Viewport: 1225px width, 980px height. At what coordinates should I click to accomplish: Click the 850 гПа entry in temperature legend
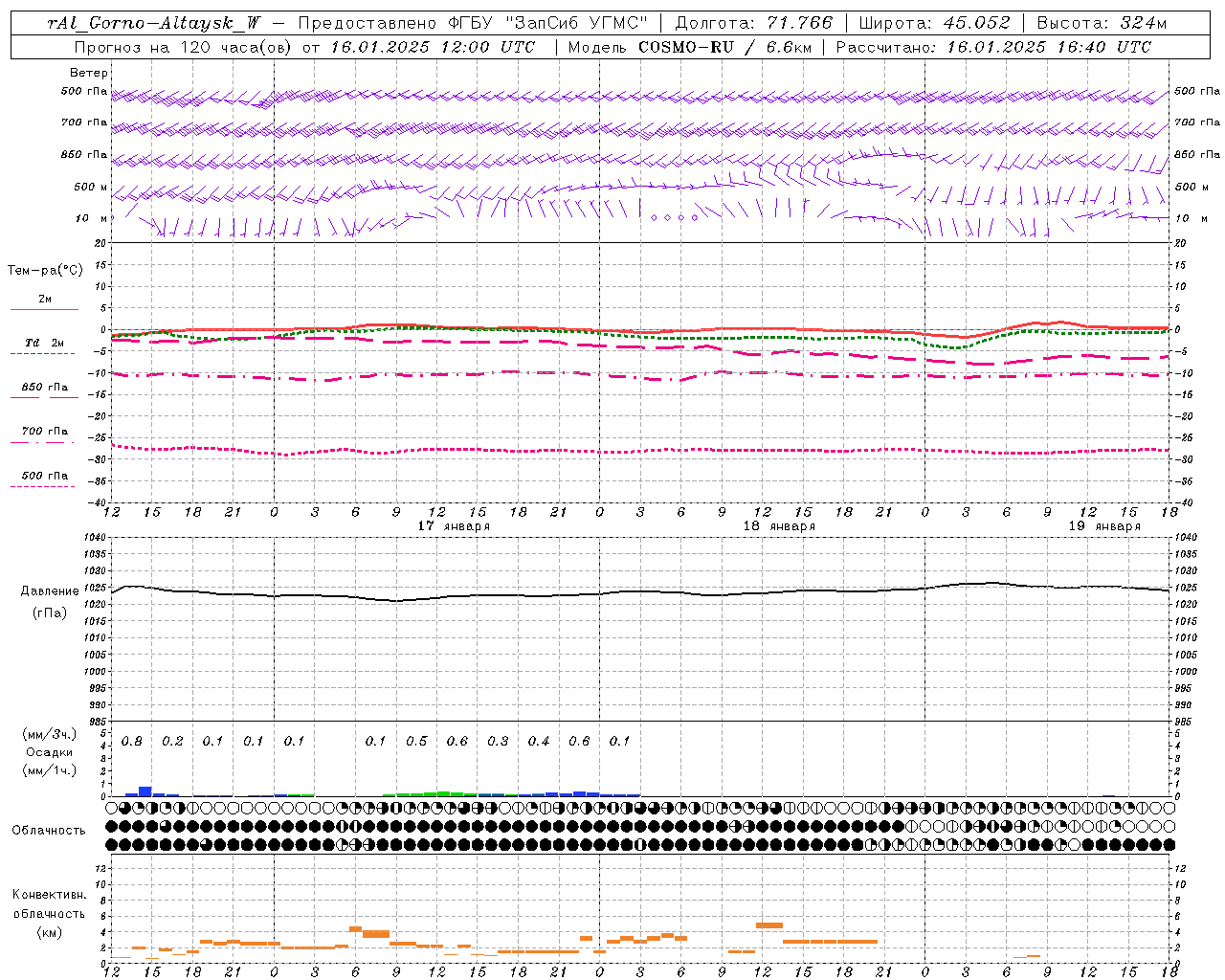click(45, 387)
